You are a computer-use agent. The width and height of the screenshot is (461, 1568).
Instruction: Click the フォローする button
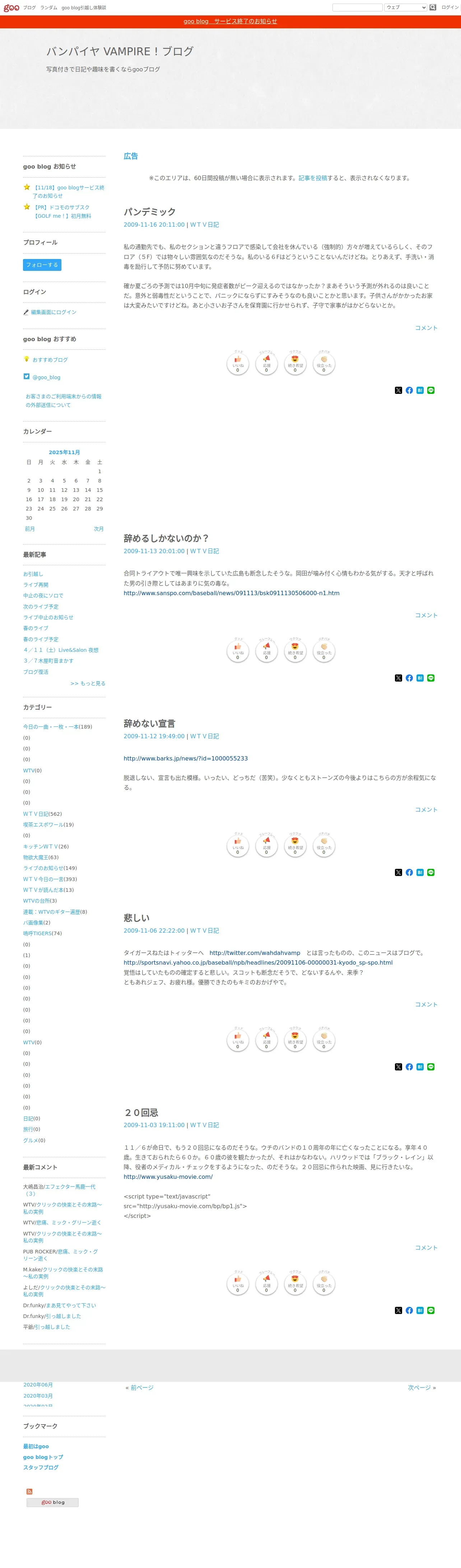pyautogui.click(x=42, y=265)
